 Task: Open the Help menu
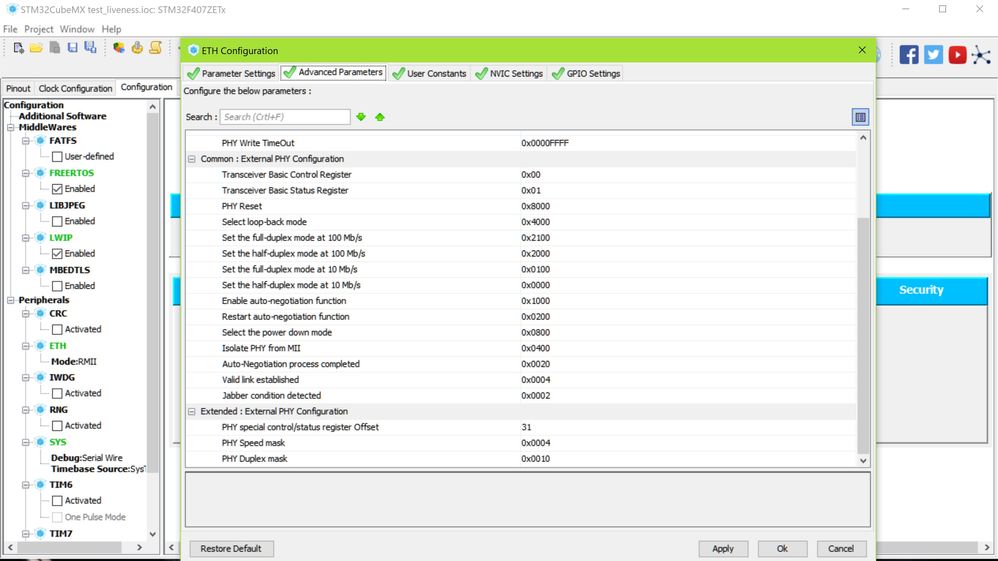click(x=111, y=29)
